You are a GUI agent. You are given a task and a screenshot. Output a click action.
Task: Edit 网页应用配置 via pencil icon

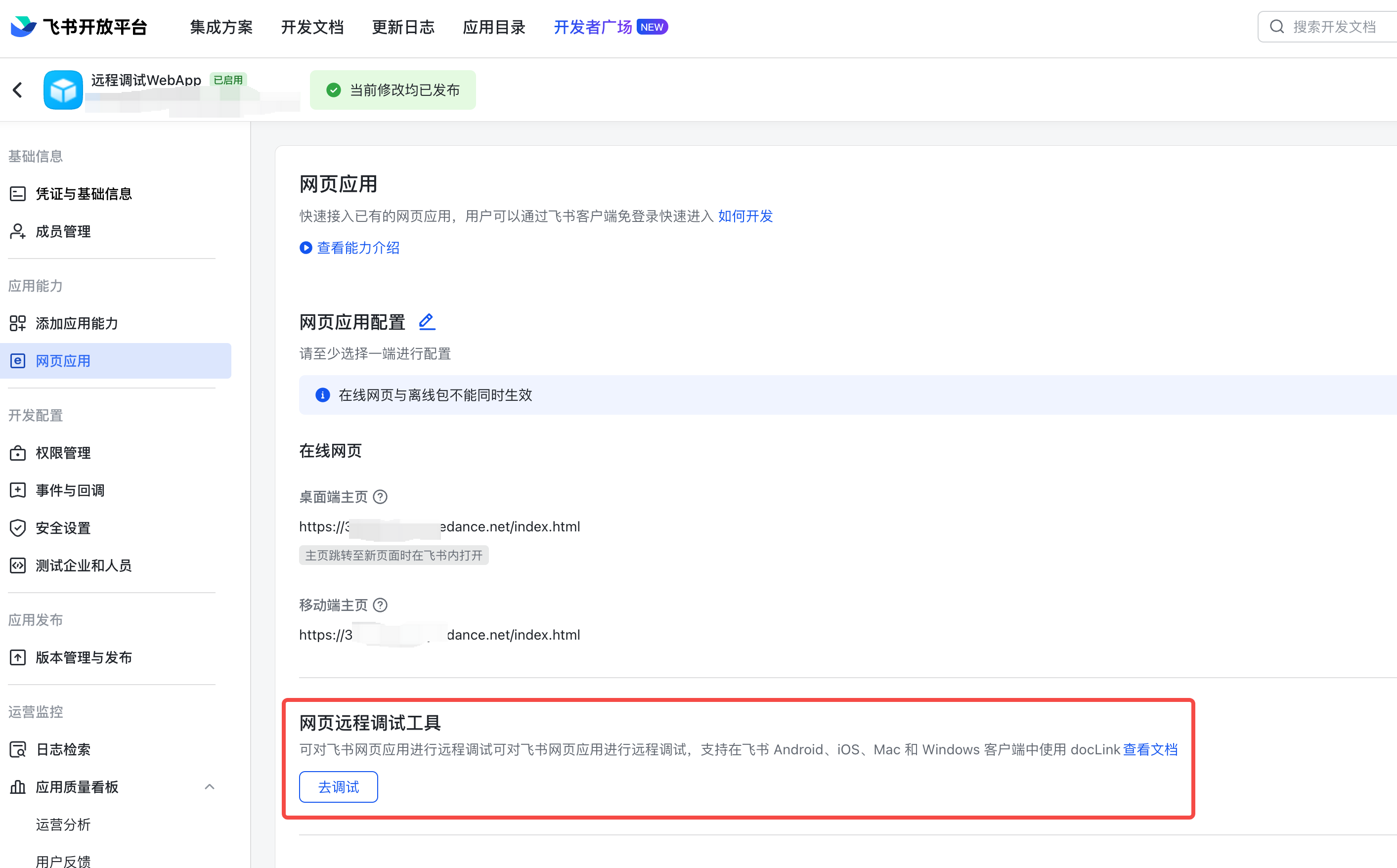point(427,321)
